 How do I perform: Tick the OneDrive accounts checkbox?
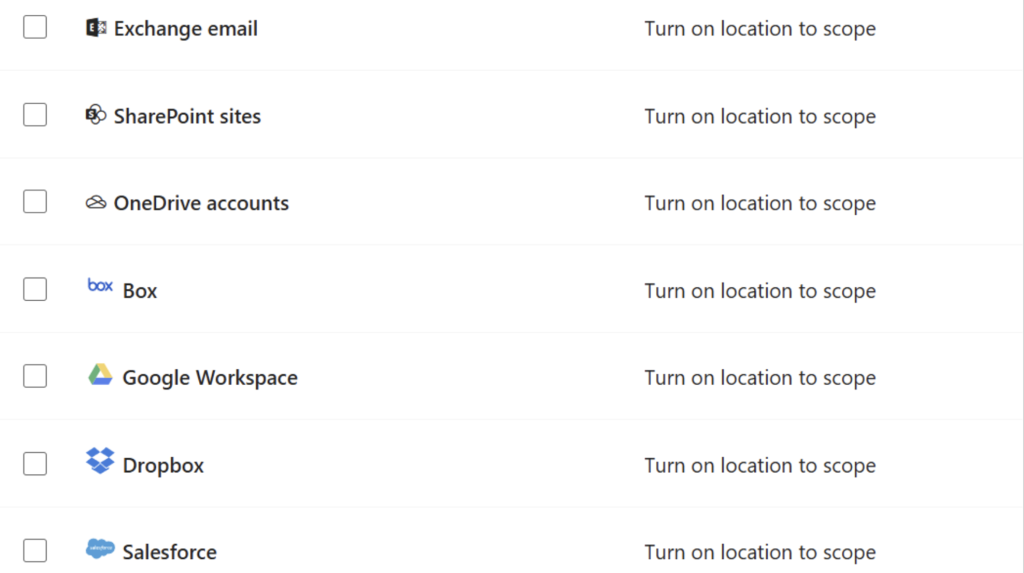pyautogui.click(x=35, y=202)
